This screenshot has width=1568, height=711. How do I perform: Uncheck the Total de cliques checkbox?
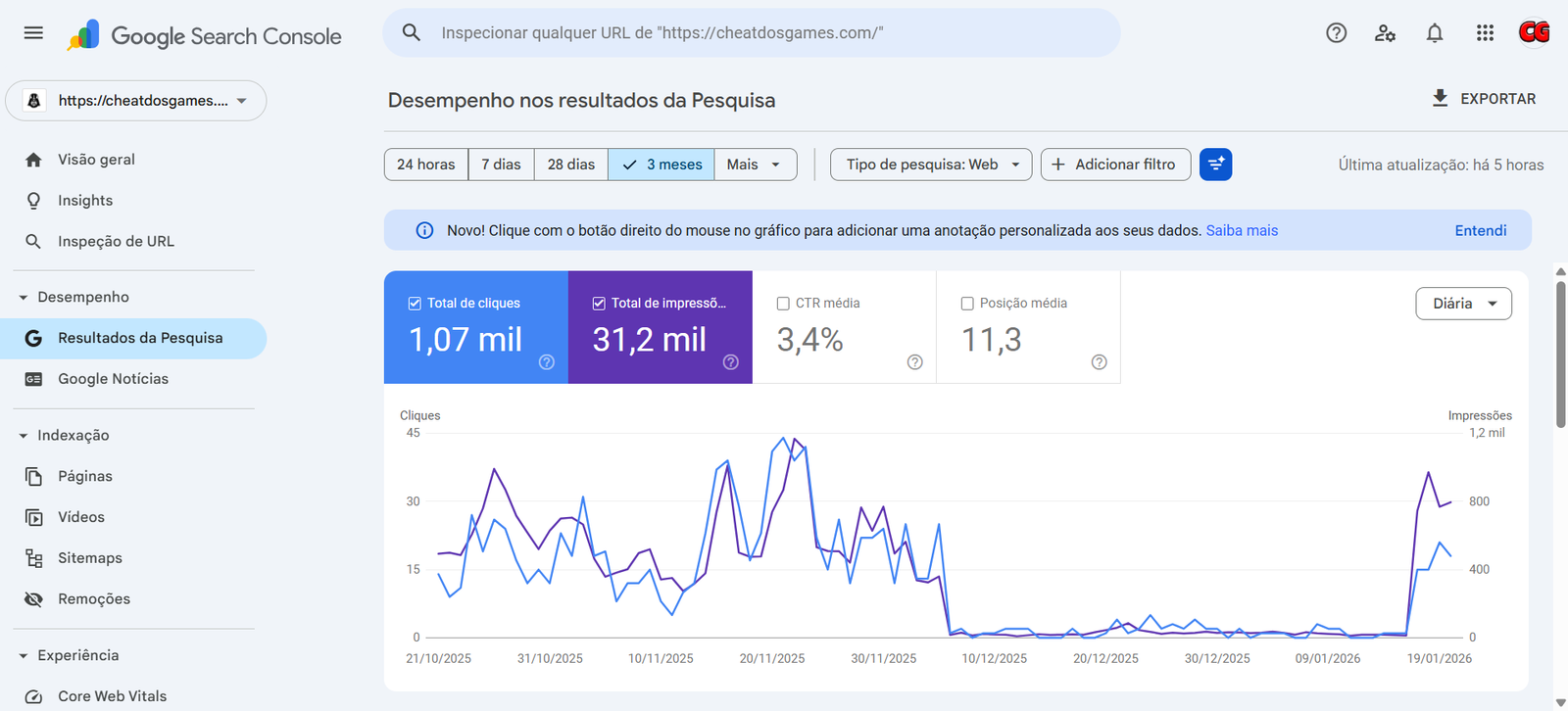click(x=415, y=304)
